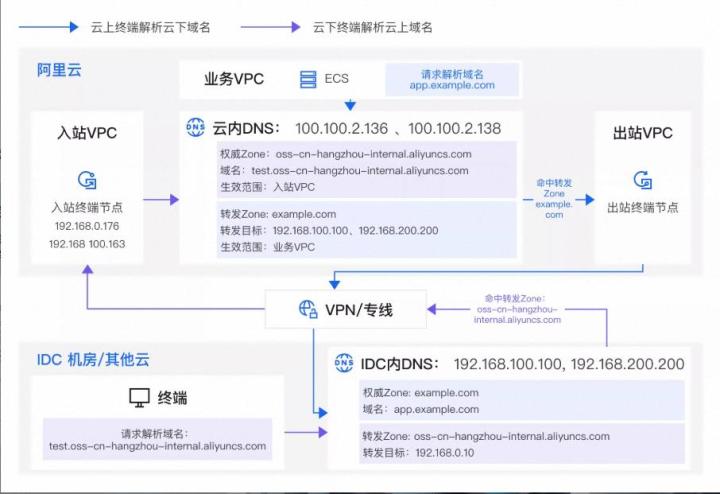Click 权威Zone: example.com in IDC内DNS
Image resolution: width=720 pixels, height=494 pixels.
[421, 393]
